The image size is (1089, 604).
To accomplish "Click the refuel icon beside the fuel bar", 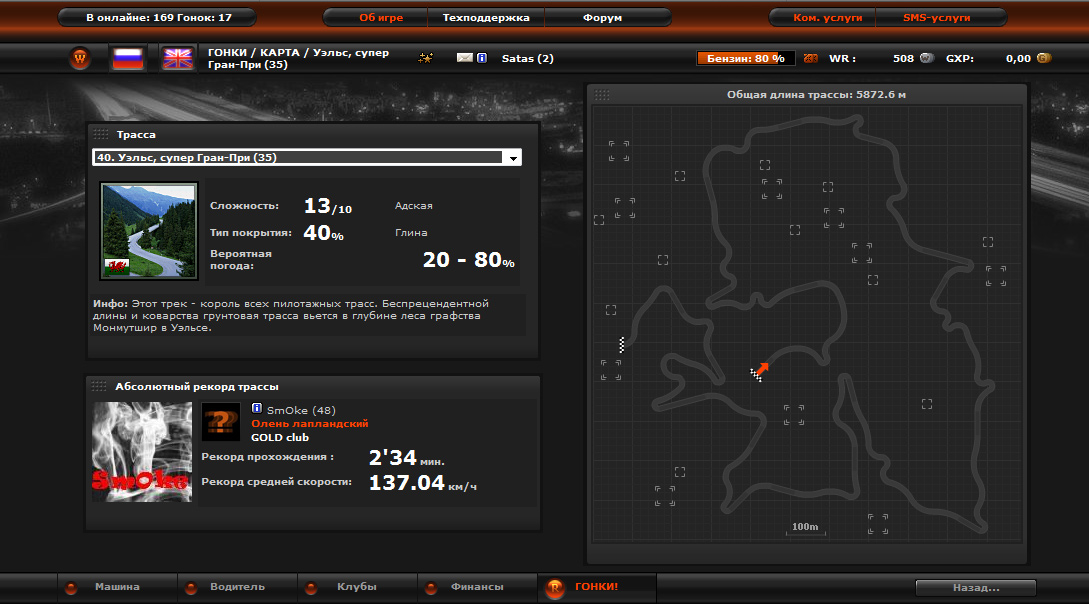I will (810, 58).
